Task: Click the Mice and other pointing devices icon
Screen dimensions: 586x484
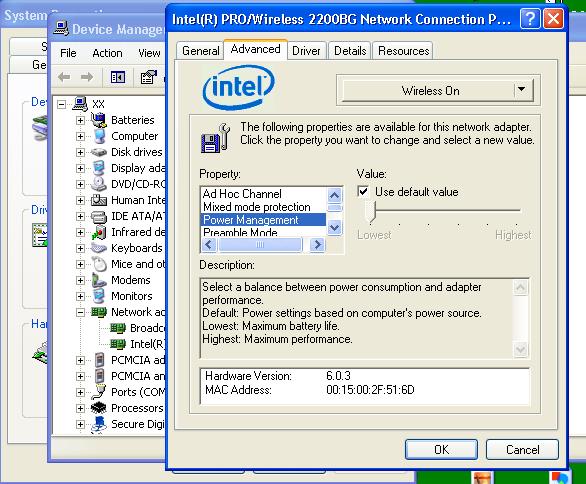Action: click(x=100, y=264)
